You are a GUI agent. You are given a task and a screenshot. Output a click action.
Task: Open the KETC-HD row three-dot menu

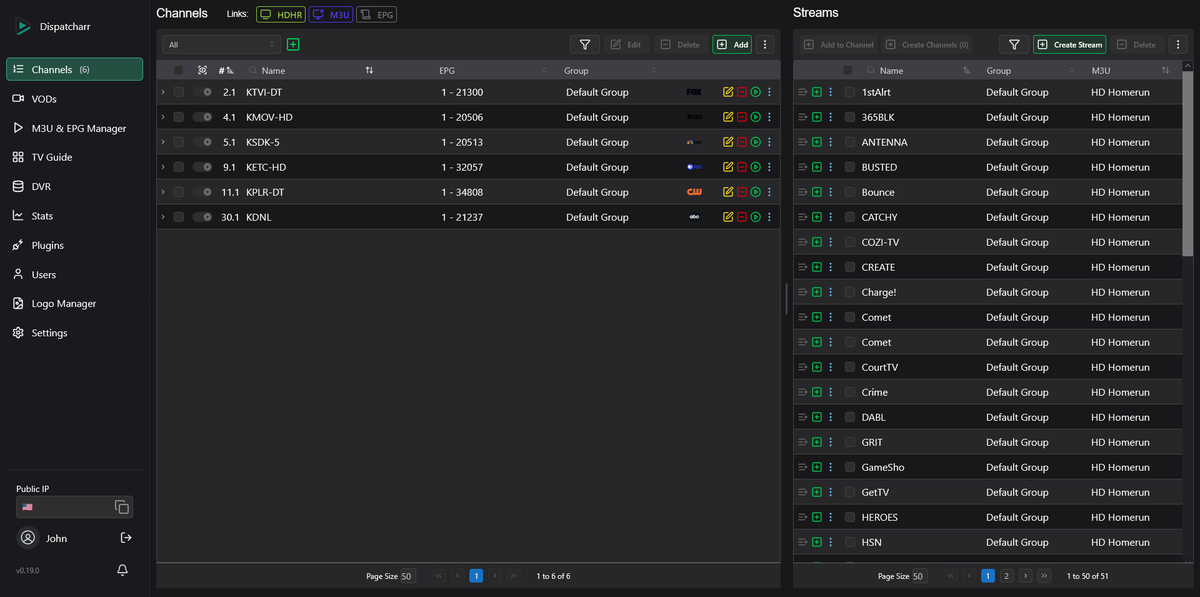tap(769, 167)
